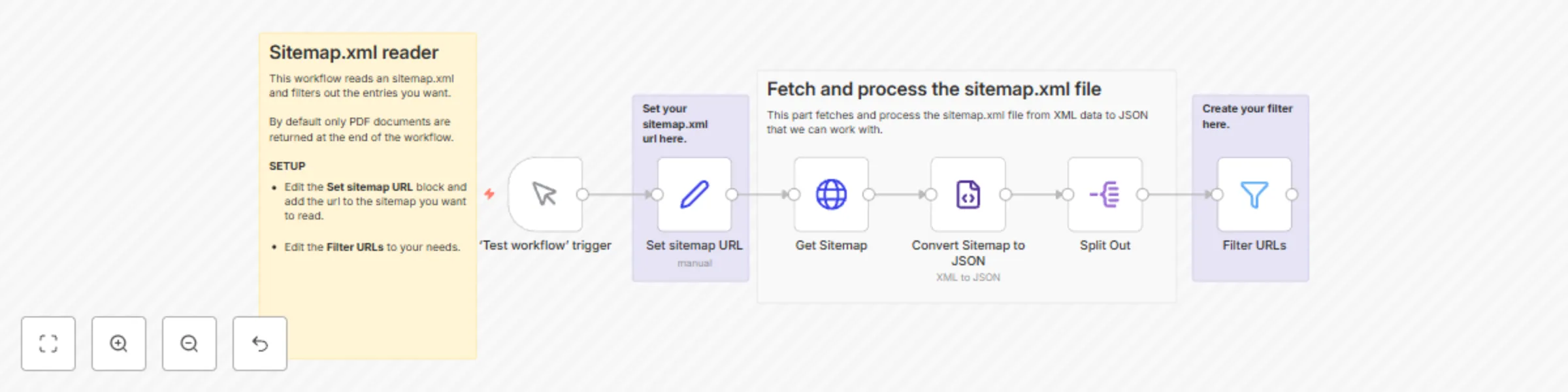Click the Get Sitemap node label
The width and height of the screenshot is (1568, 392).
click(830, 246)
